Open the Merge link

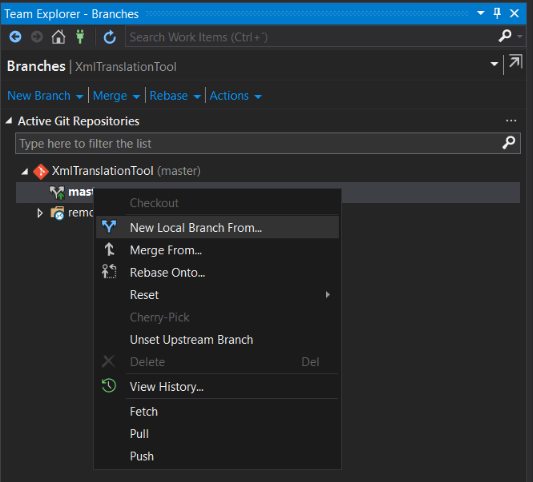110,96
